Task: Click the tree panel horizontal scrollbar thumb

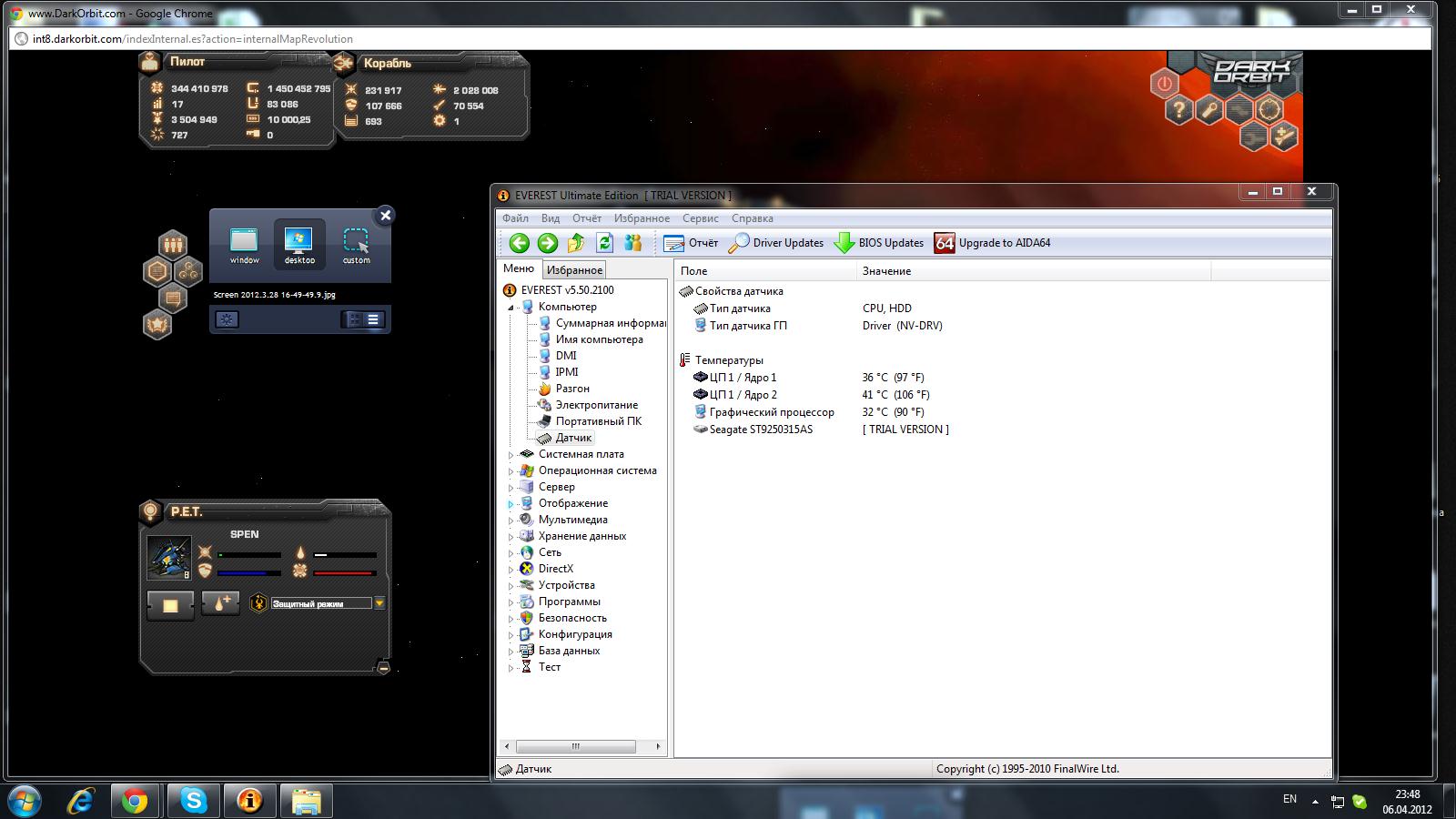Action: pos(575,746)
